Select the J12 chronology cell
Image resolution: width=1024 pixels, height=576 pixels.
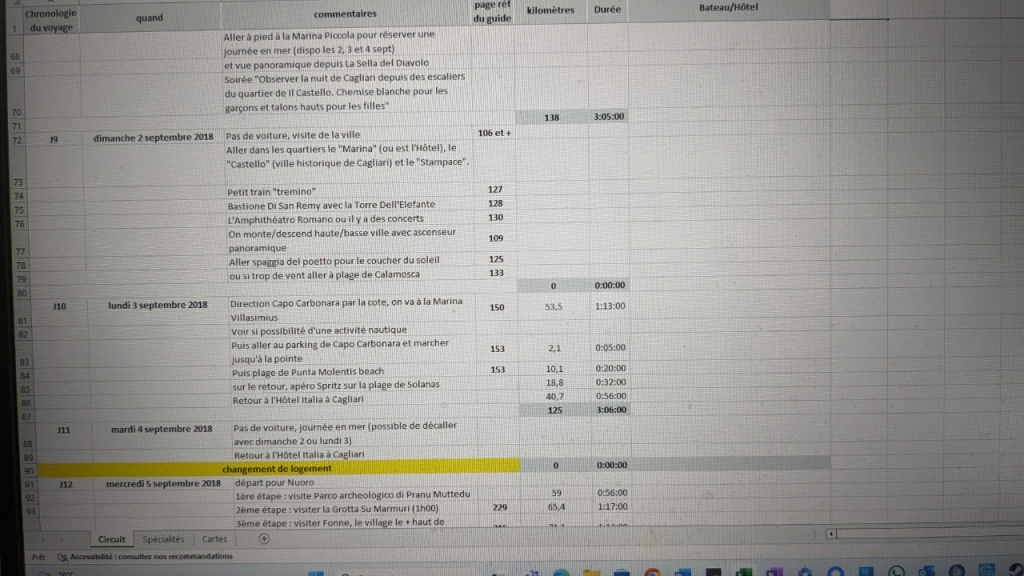pyautogui.click(x=66, y=485)
